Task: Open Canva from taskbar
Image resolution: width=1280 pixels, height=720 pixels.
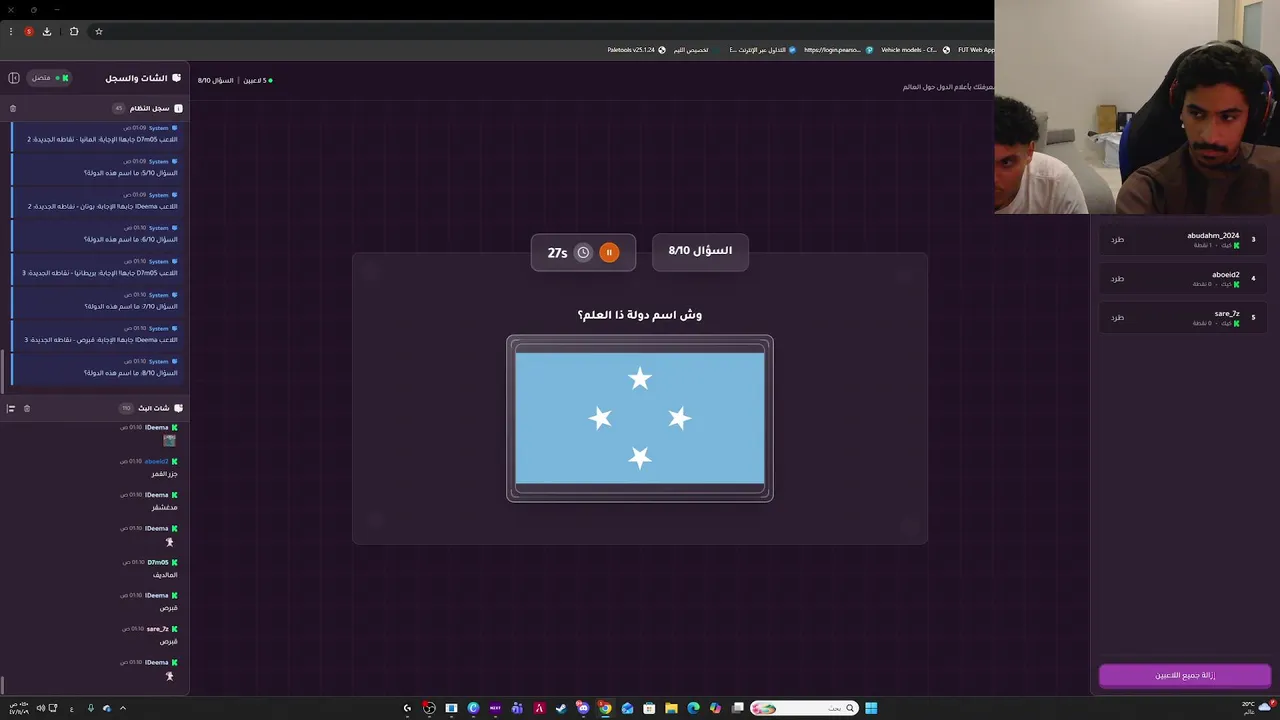Action: tap(473, 708)
